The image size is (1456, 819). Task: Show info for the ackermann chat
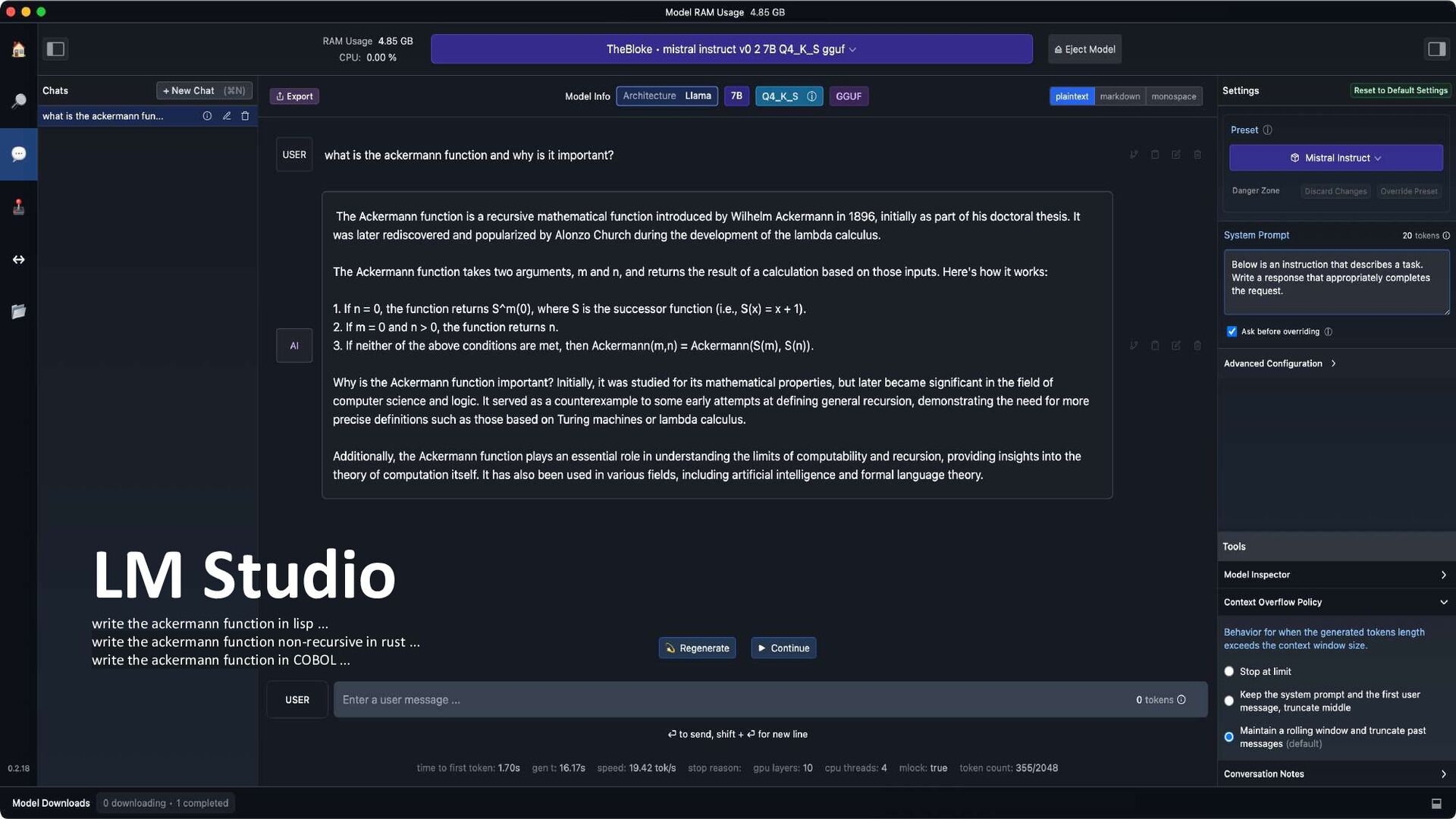coord(206,116)
